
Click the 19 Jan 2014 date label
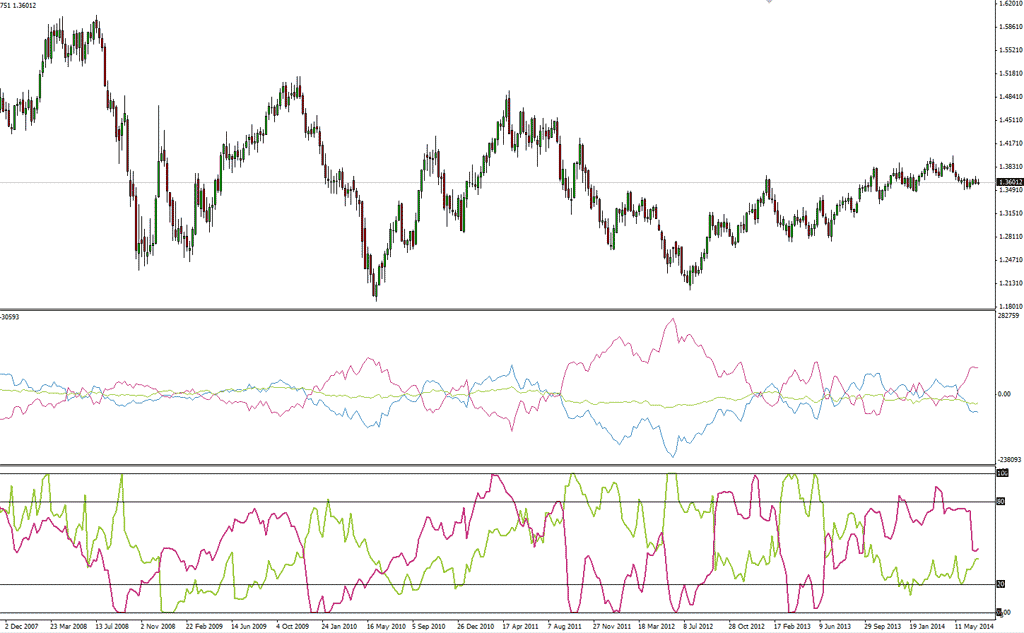coord(927,626)
